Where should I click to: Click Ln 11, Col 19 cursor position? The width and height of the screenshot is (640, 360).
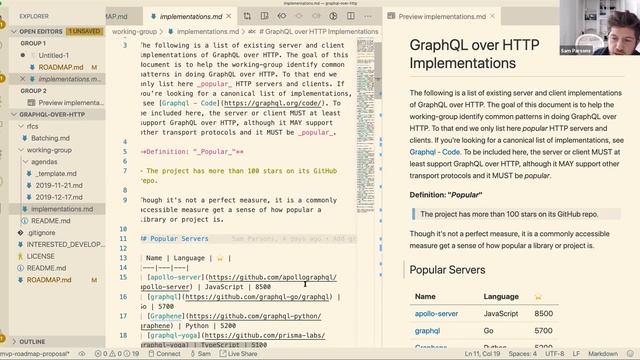pos(482,354)
